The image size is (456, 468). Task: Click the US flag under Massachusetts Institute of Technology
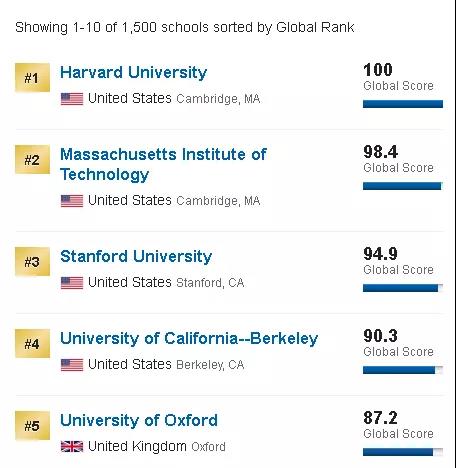pos(72,201)
